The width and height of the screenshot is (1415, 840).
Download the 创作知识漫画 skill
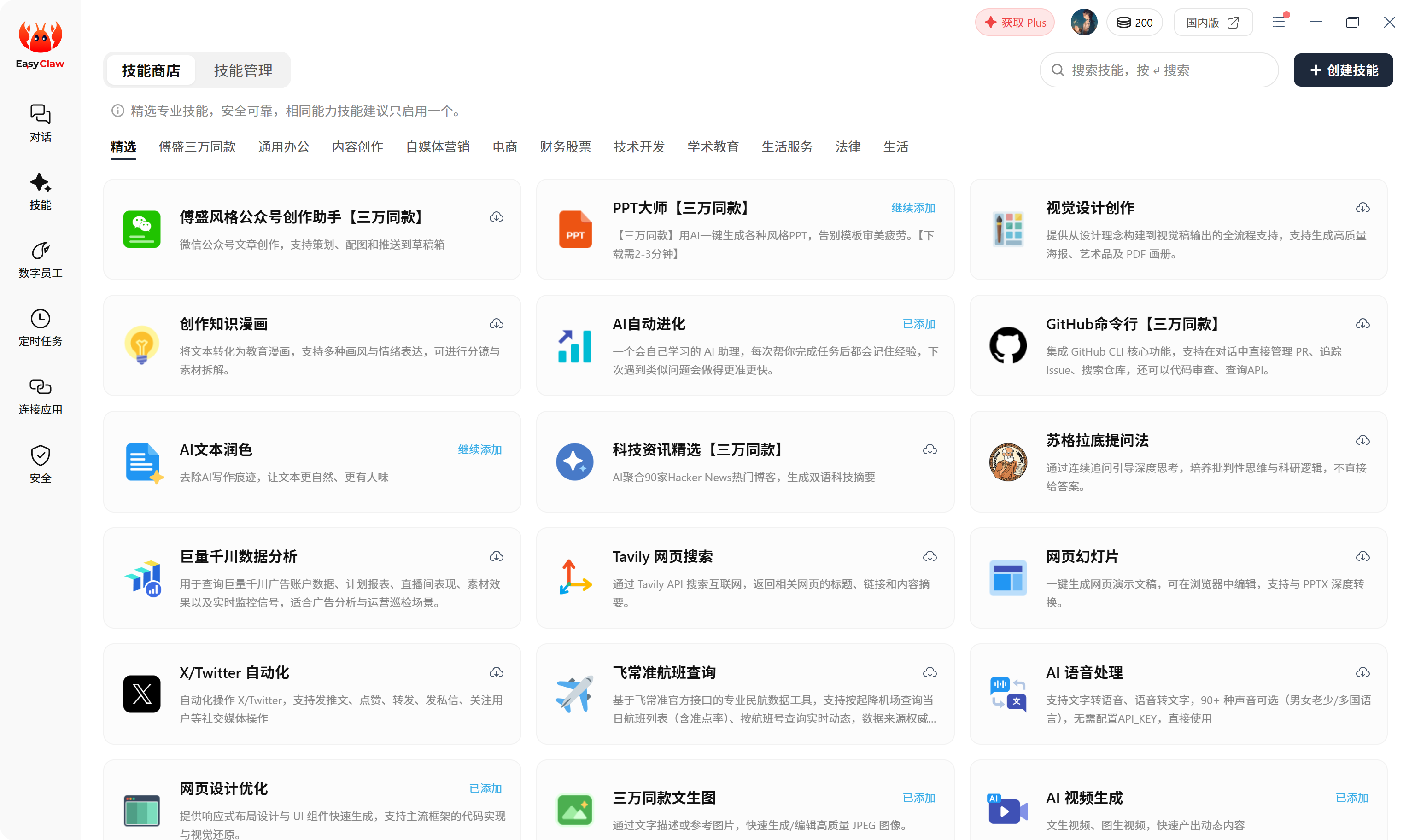click(x=497, y=324)
